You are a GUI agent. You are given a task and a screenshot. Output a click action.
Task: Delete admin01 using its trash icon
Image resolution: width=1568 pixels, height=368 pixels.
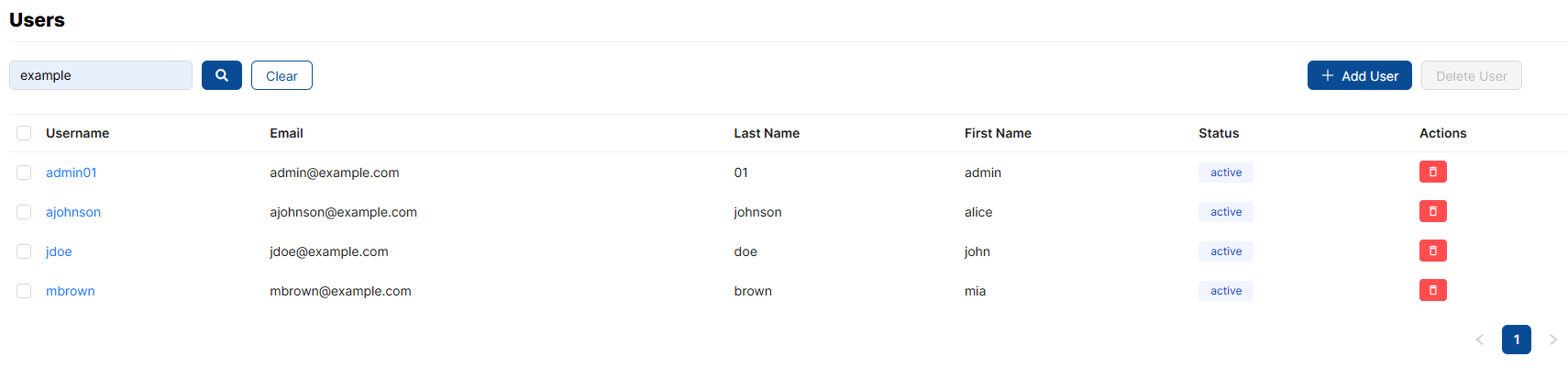pos(1432,172)
